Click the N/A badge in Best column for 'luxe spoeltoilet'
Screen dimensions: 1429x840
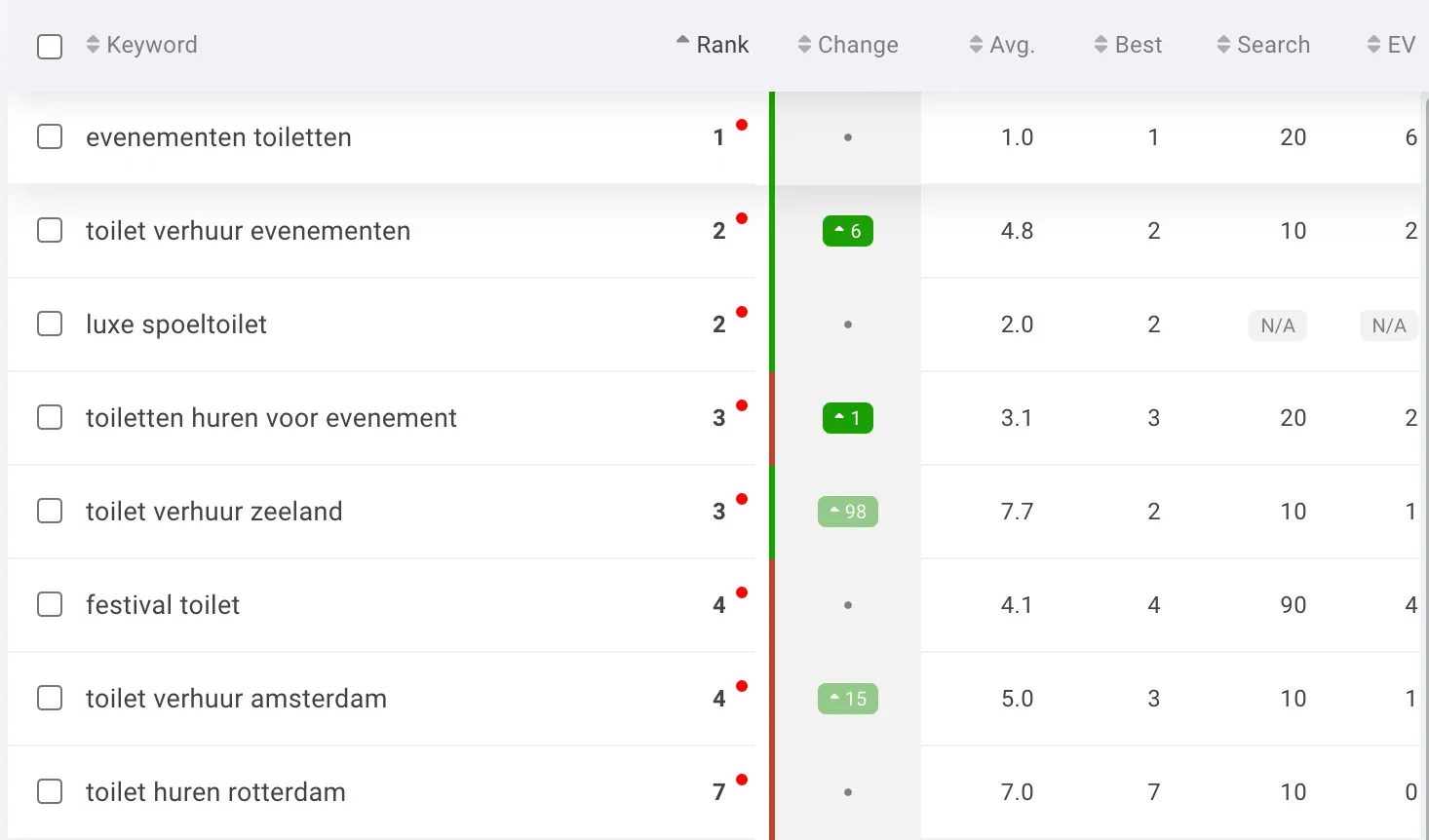(x=1277, y=325)
